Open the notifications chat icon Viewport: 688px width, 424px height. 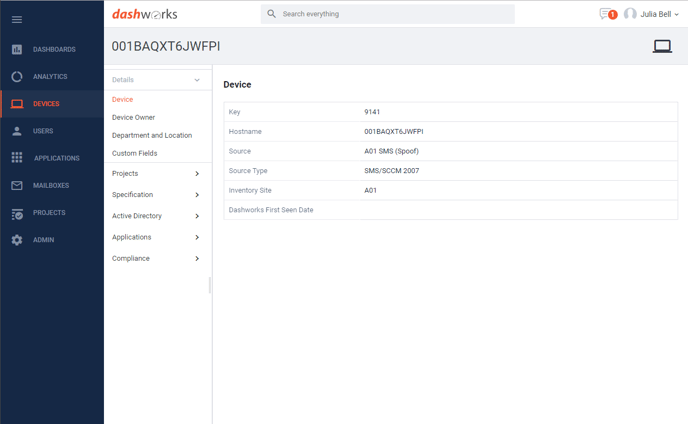pos(606,14)
